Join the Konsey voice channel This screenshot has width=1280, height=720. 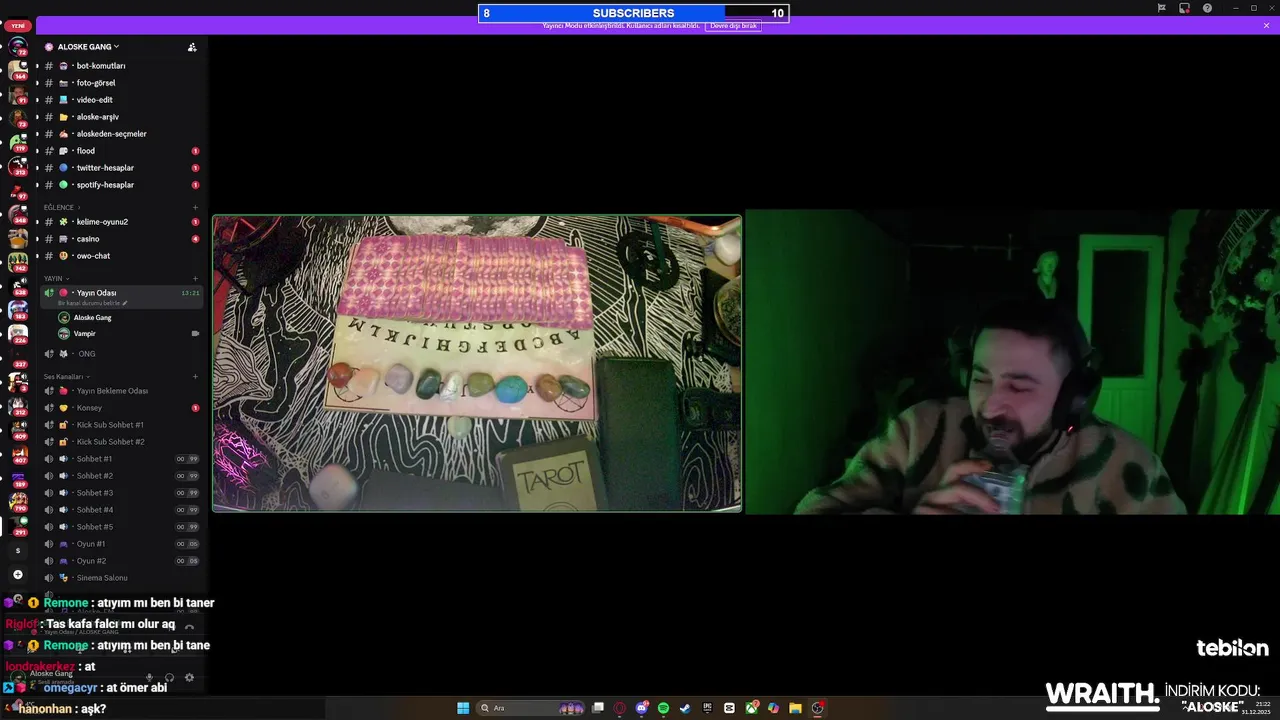pyautogui.click(x=120, y=408)
